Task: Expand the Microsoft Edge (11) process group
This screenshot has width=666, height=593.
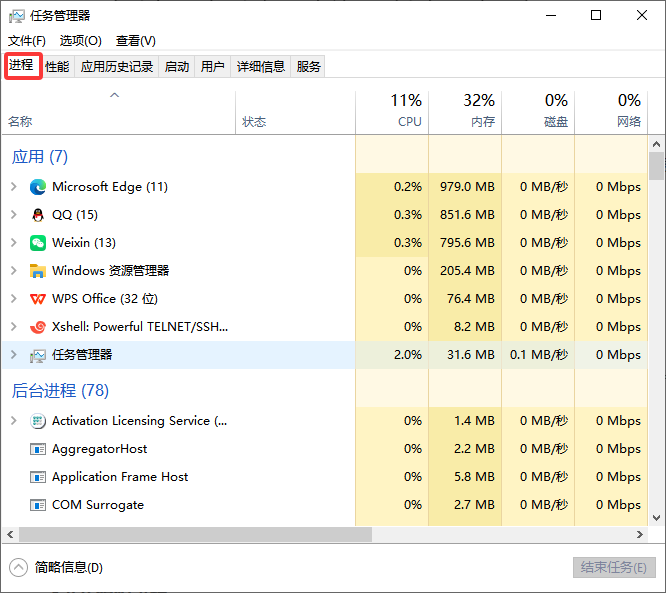Action: [x=14, y=187]
